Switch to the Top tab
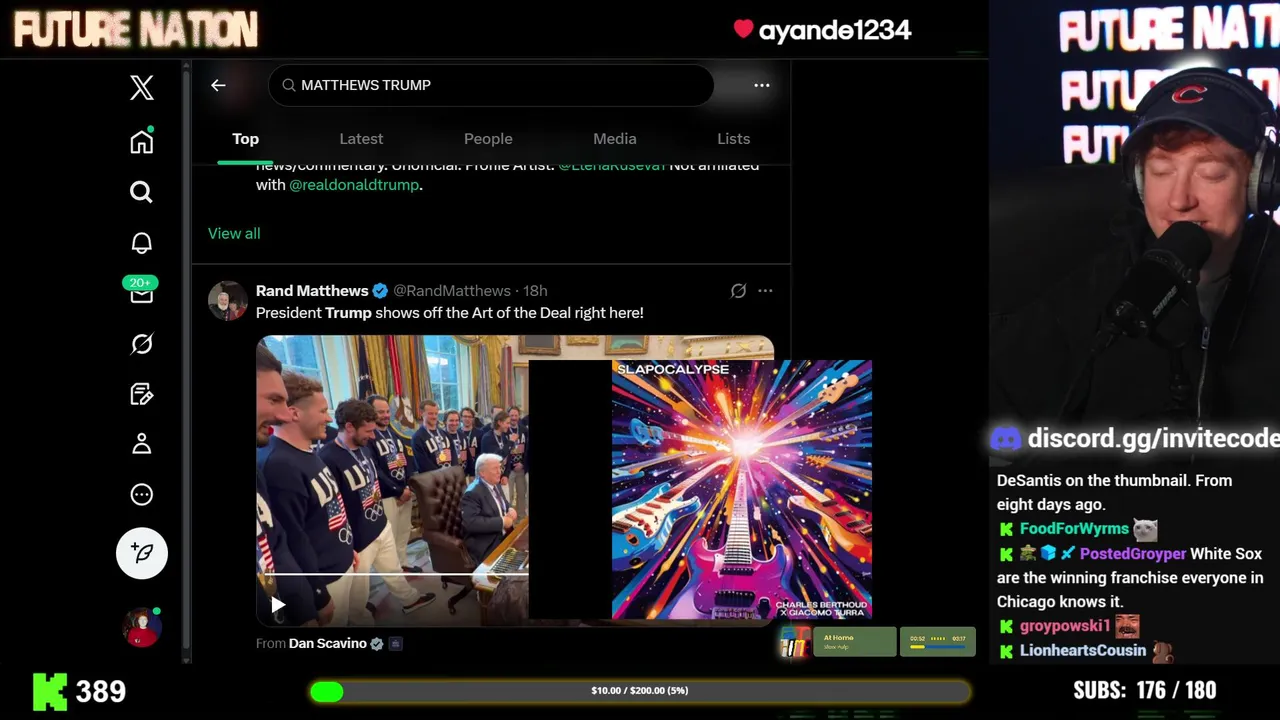1280x720 pixels. tap(246, 139)
